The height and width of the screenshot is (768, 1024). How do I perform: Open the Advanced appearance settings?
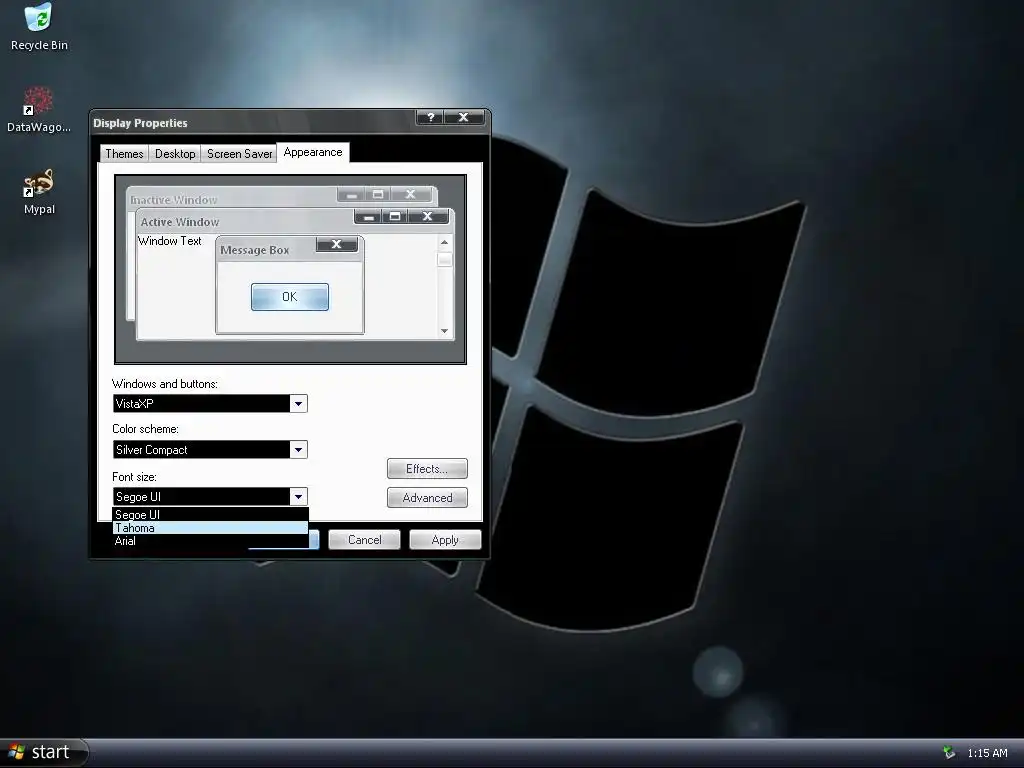(x=427, y=498)
